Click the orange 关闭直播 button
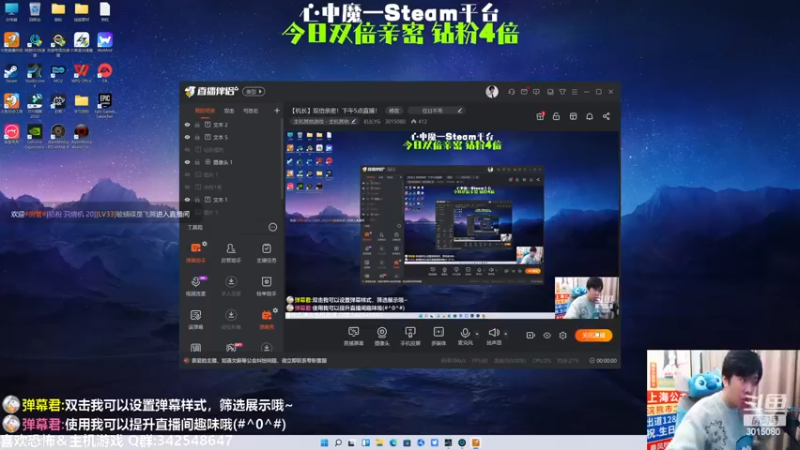 click(593, 335)
